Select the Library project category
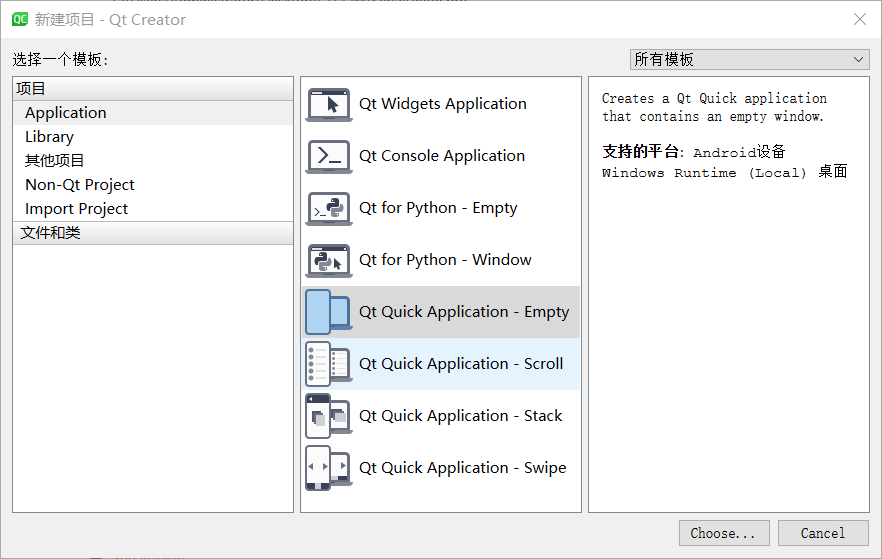 pyautogui.click(x=49, y=137)
